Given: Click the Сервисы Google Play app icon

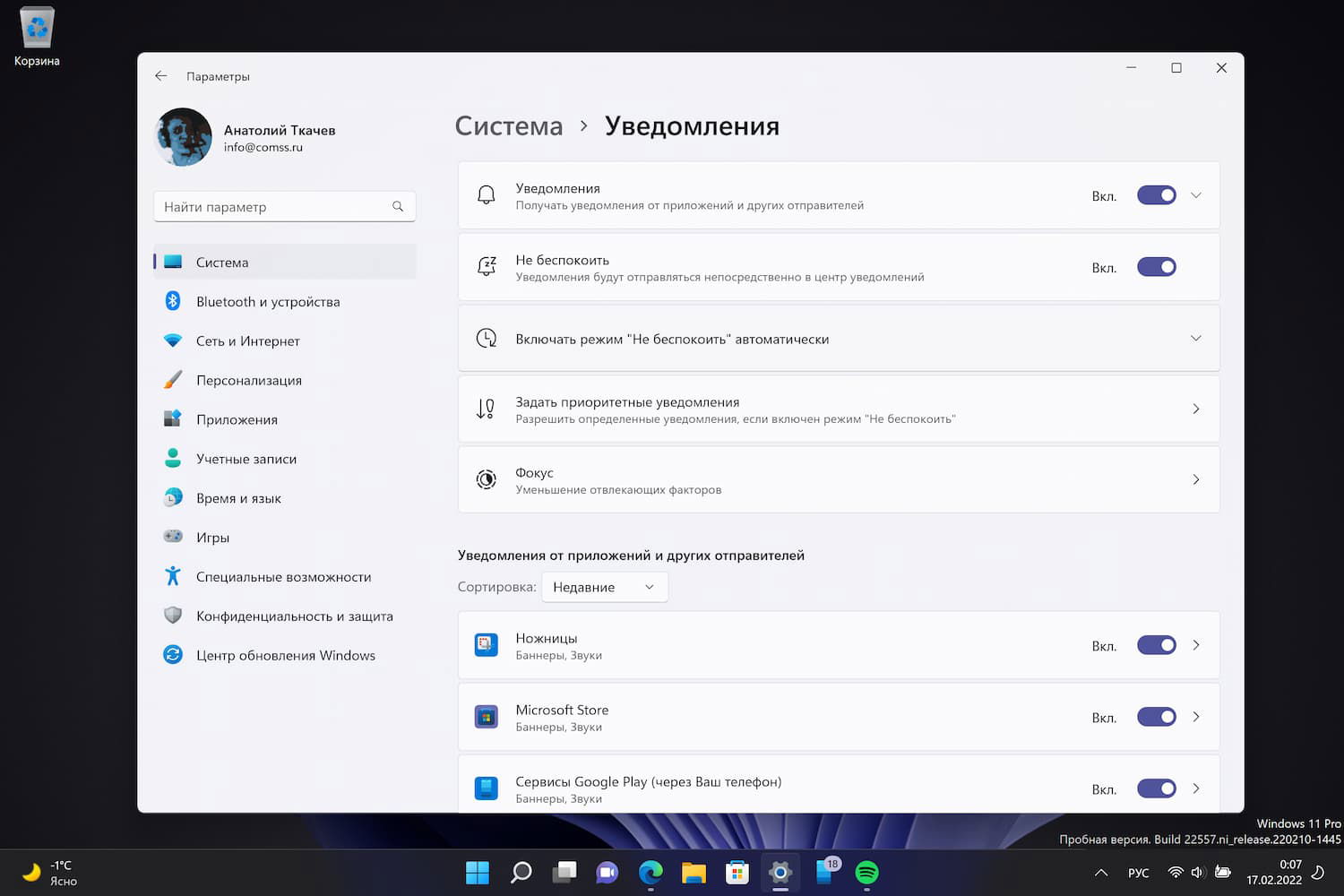Looking at the screenshot, I should (x=487, y=788).
